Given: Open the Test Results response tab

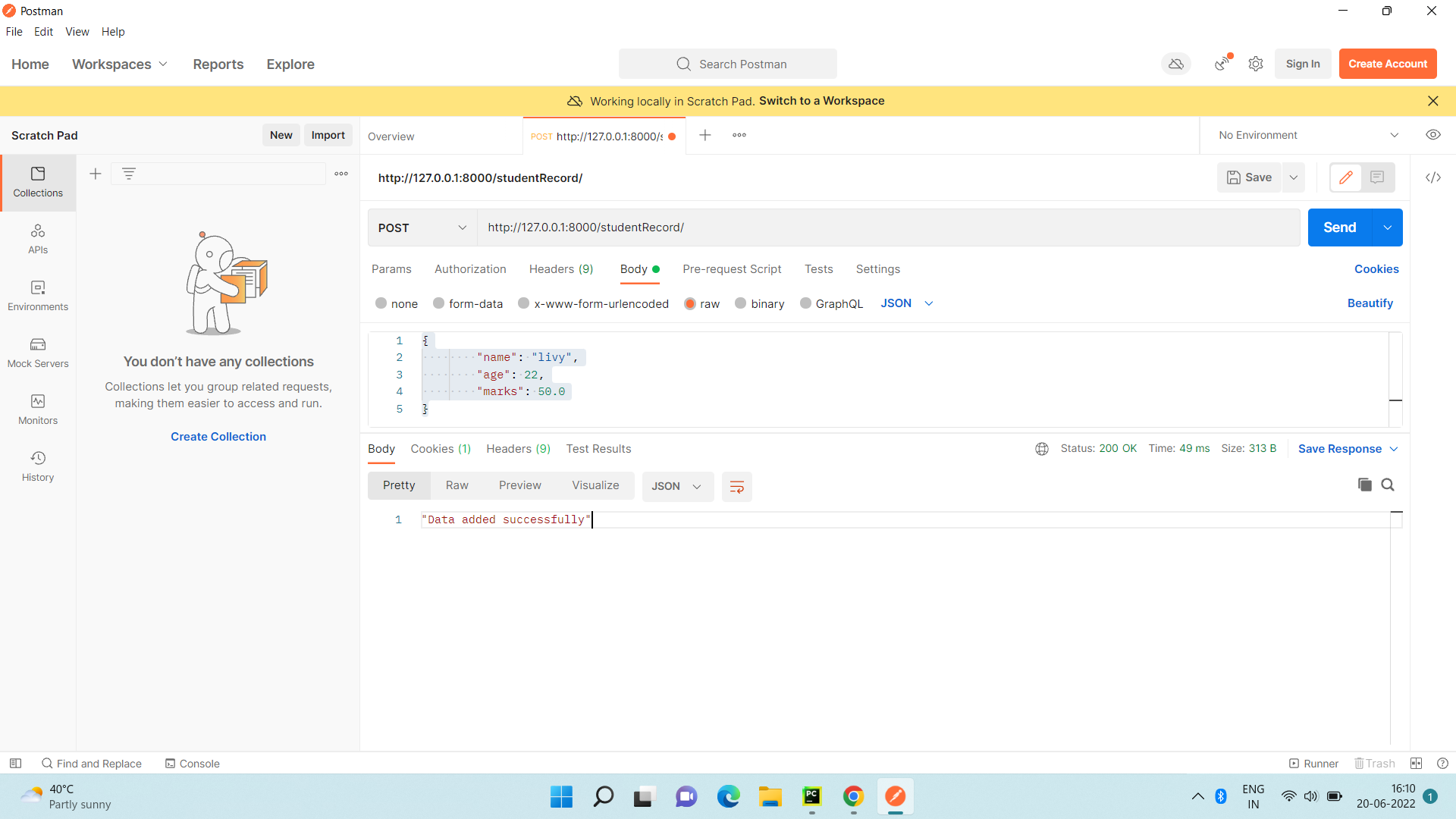Looking at the screenshot, I should [598, 449].
